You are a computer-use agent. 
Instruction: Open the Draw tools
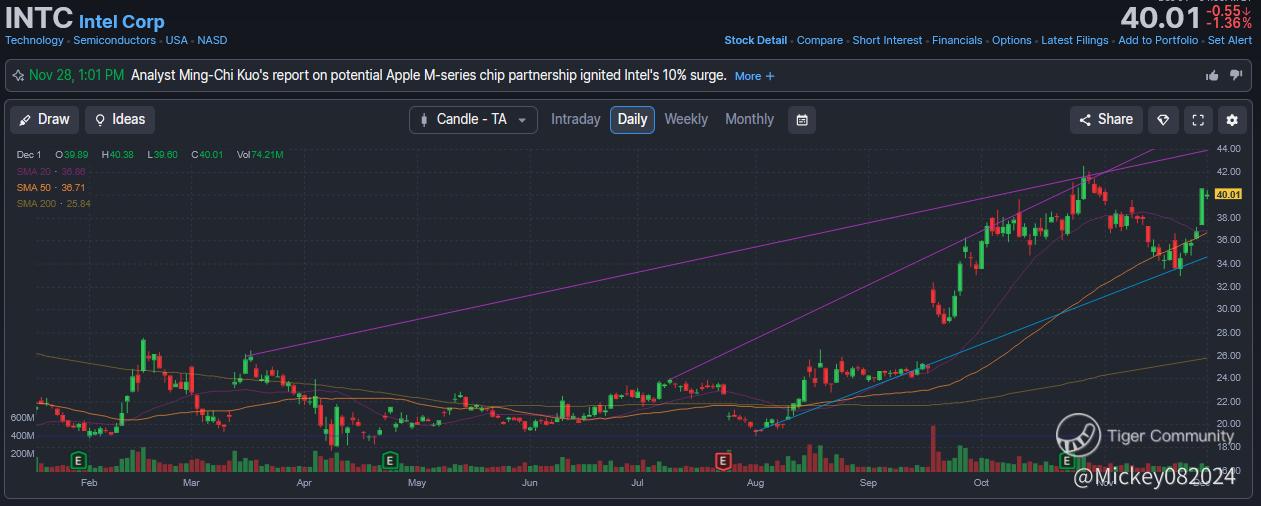[x=45, y=120]
